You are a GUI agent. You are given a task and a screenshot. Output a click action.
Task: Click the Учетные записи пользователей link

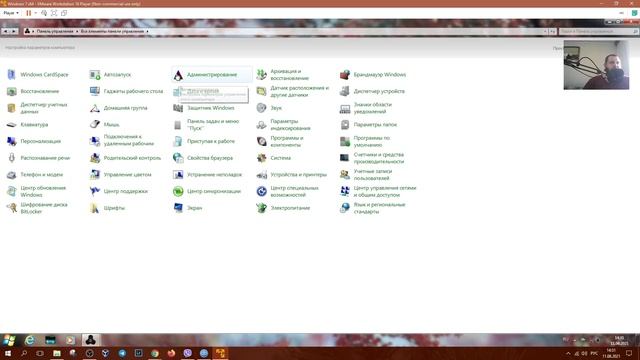pyautogui.click(x=373, y=175)
